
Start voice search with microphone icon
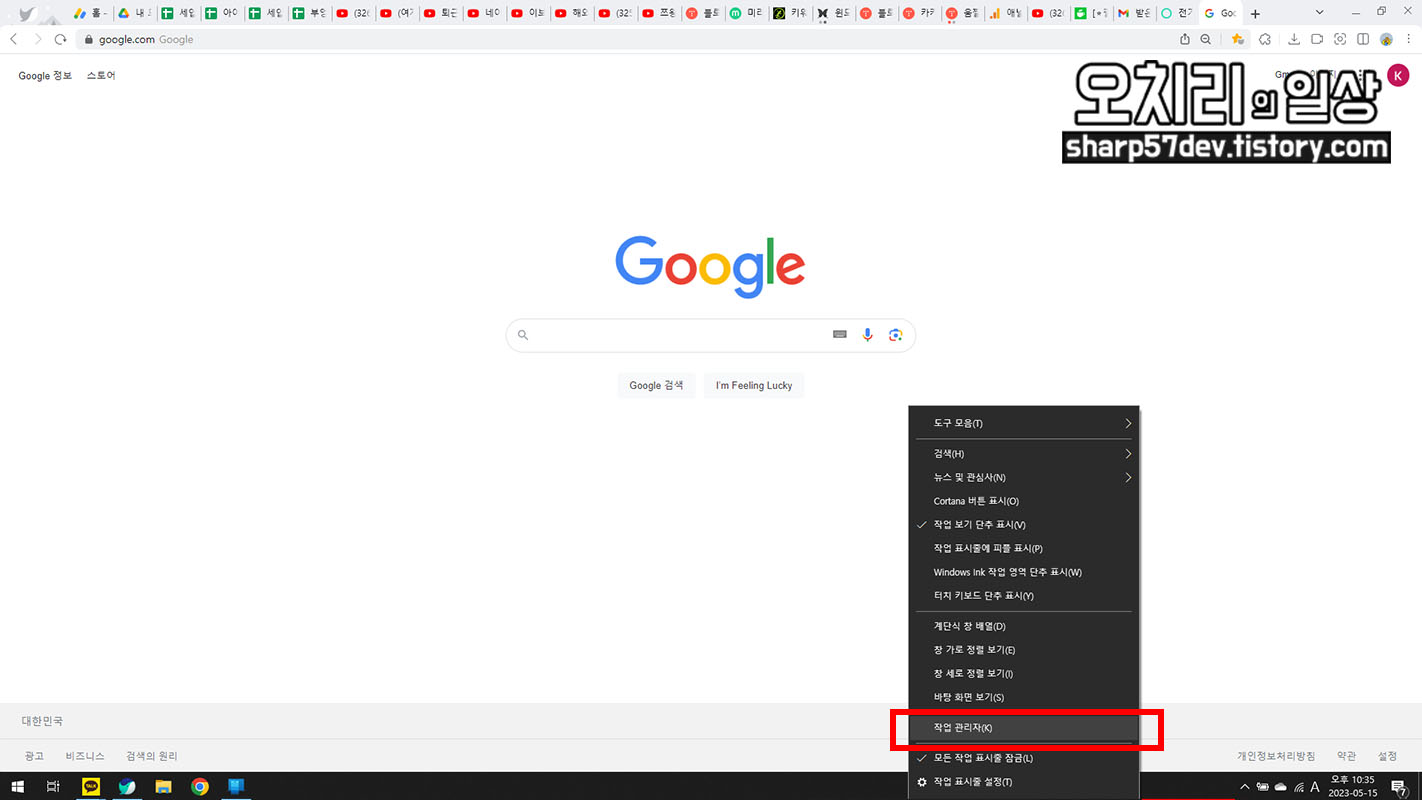[867, 335]
